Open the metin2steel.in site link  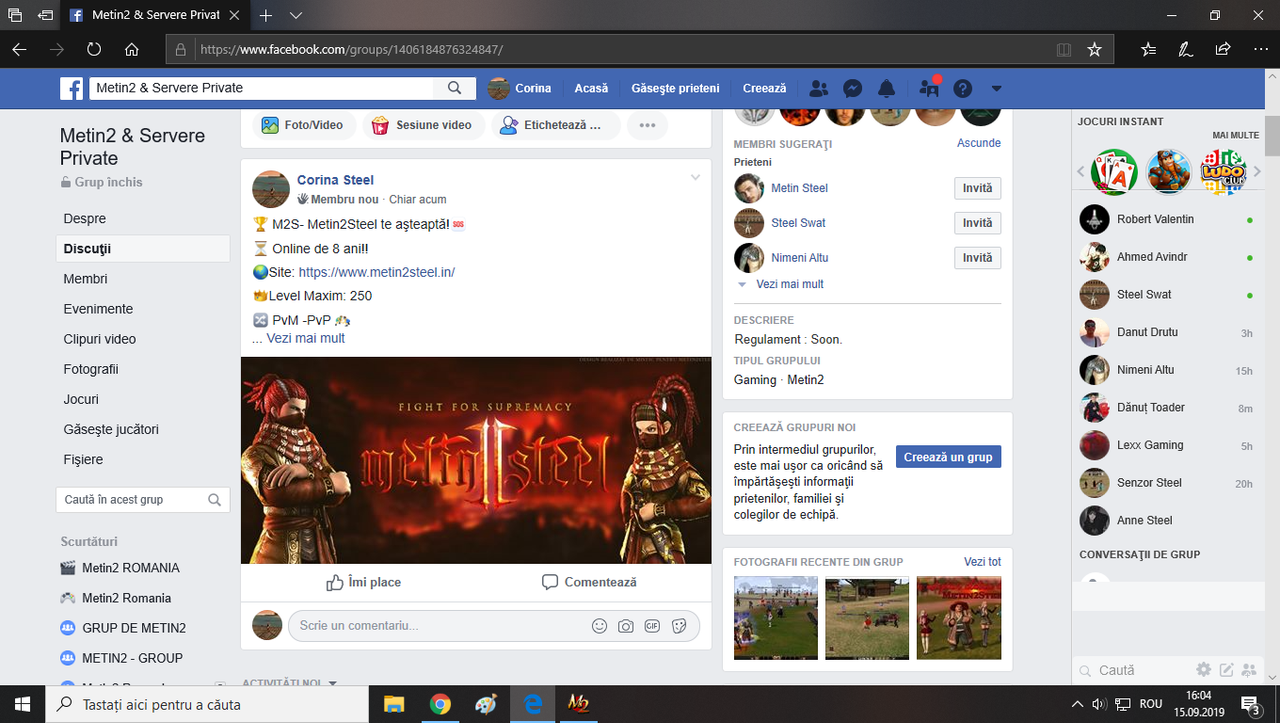pos(377,272)
